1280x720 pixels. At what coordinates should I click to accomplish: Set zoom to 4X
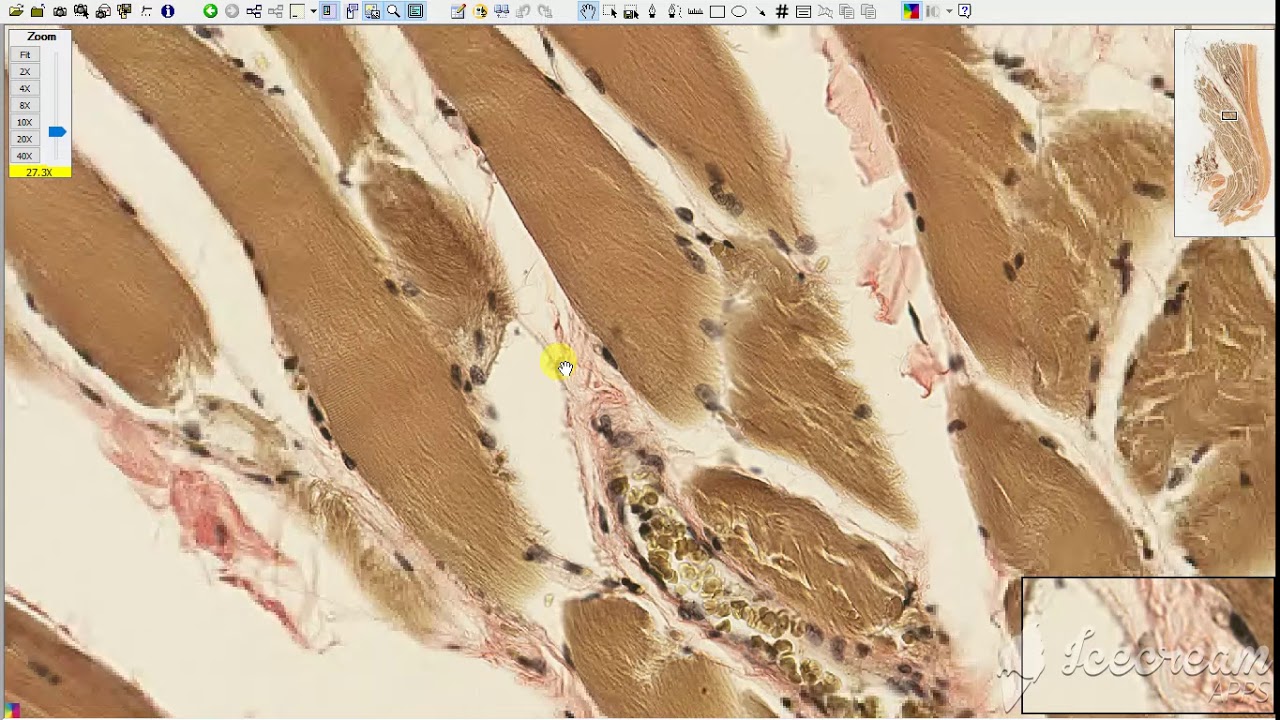[25, 89]
